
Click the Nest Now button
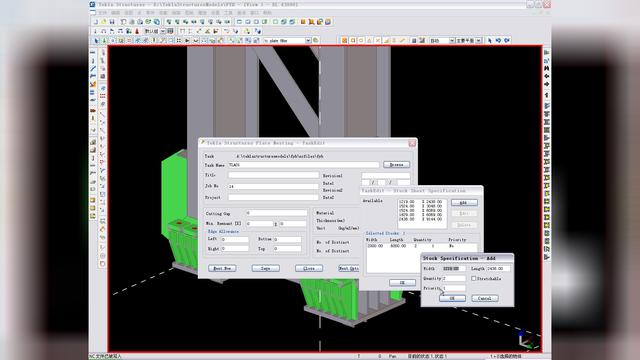222,268
